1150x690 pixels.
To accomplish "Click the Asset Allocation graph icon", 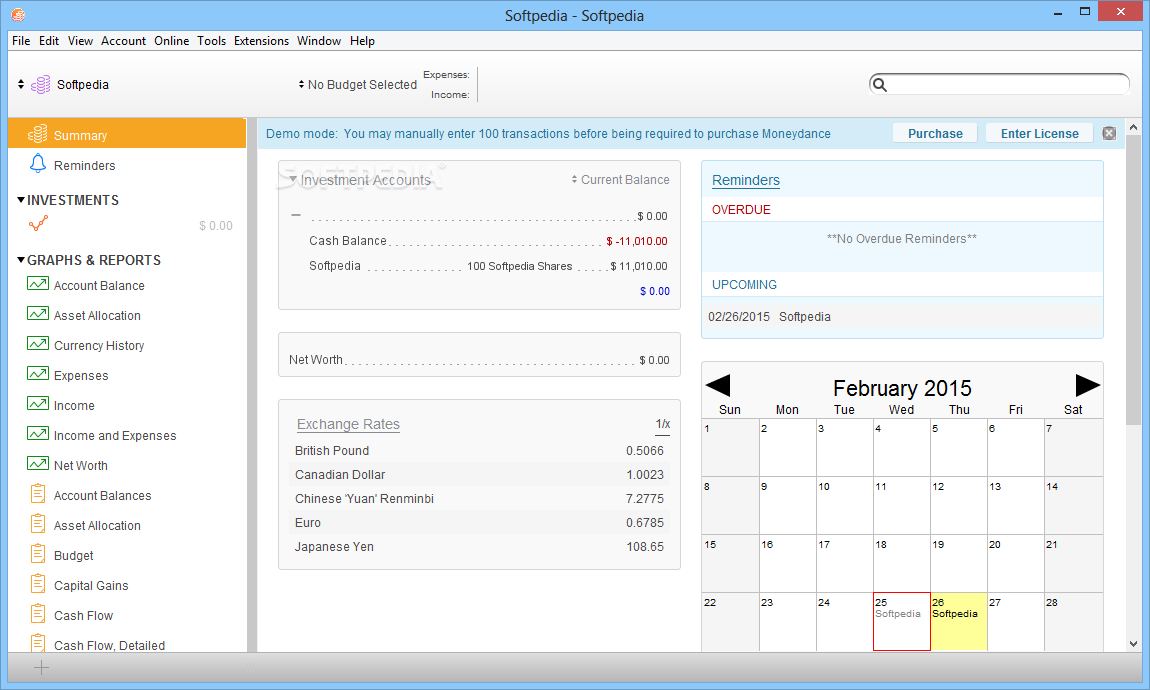I will click(x=37, y=314).
